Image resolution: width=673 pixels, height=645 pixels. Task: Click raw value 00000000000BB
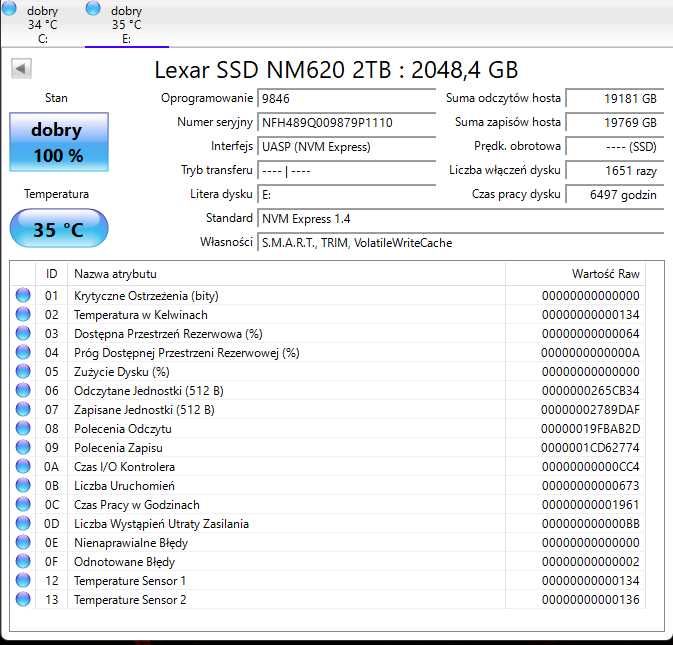click(591, 524)
